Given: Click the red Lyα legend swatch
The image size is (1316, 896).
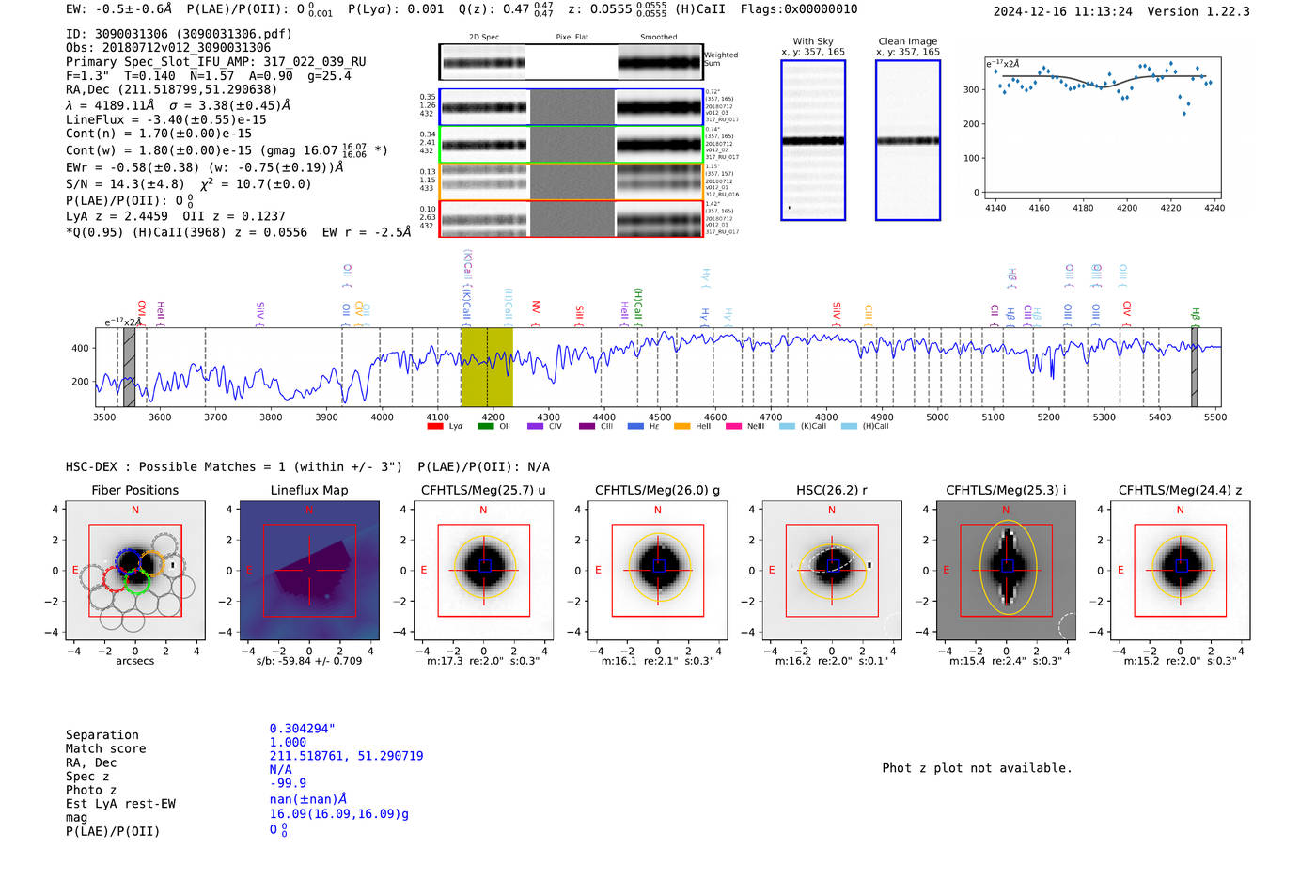Looking at the screenshot, I should pyautogui.click(x=434, y=426).
